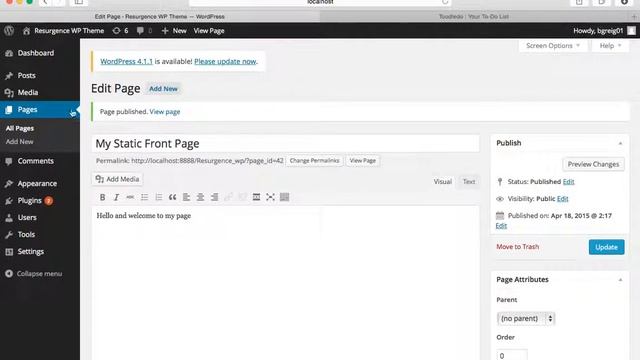Click Please update now link
Screen dimensions: 640x360
225,62
